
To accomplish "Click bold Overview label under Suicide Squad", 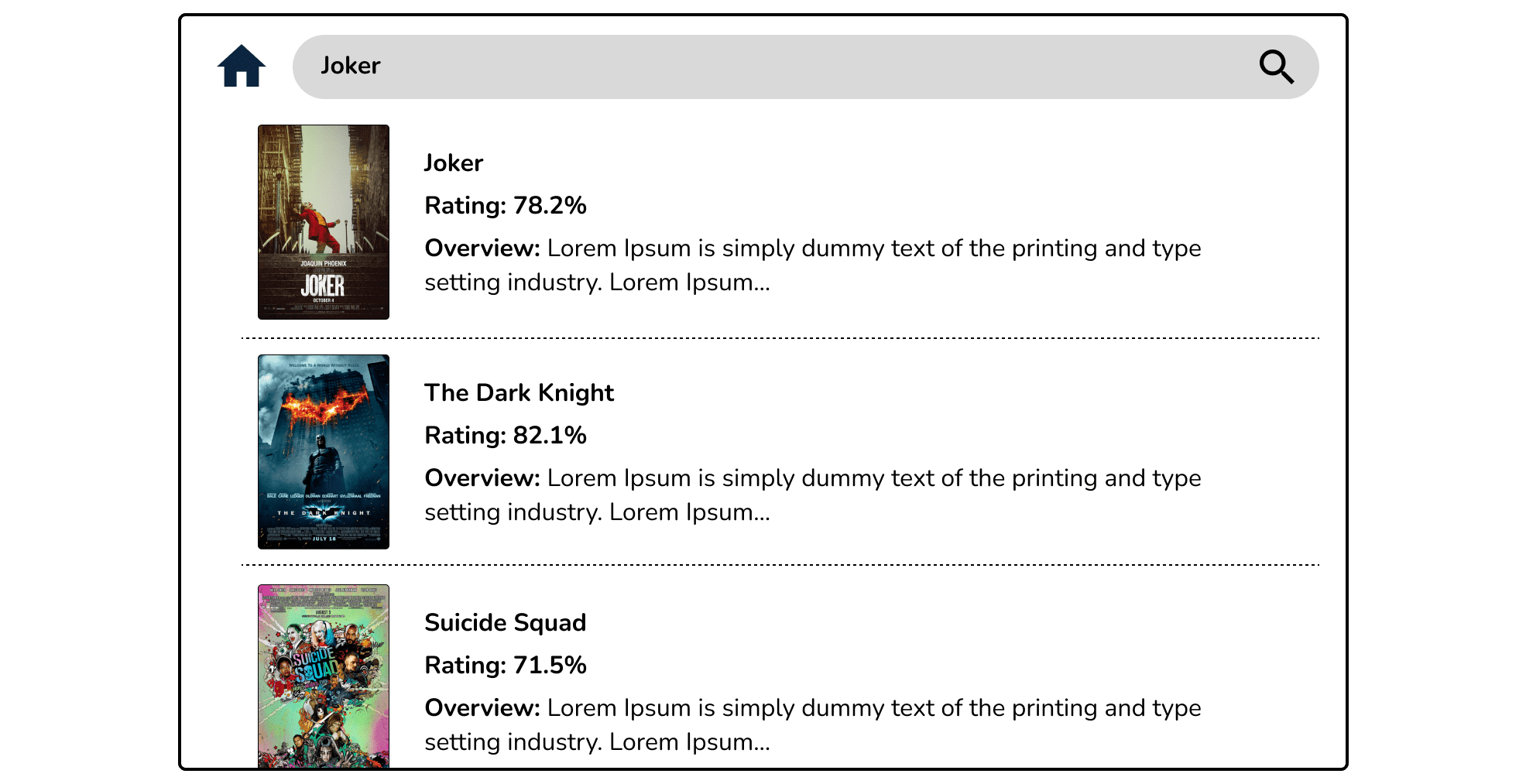I will [x=482, y=708].
